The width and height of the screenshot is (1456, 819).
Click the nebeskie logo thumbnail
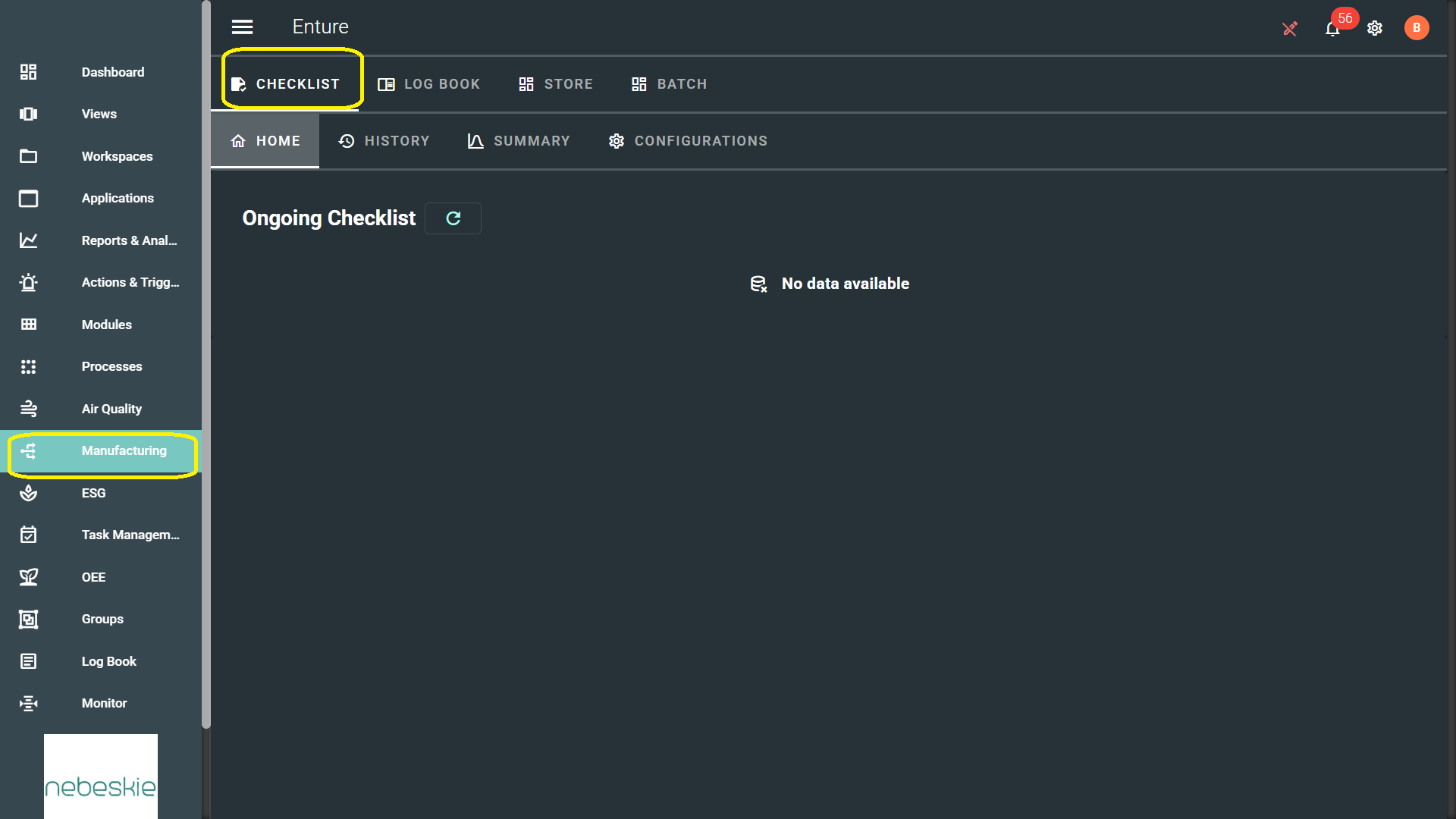[101, 776]
